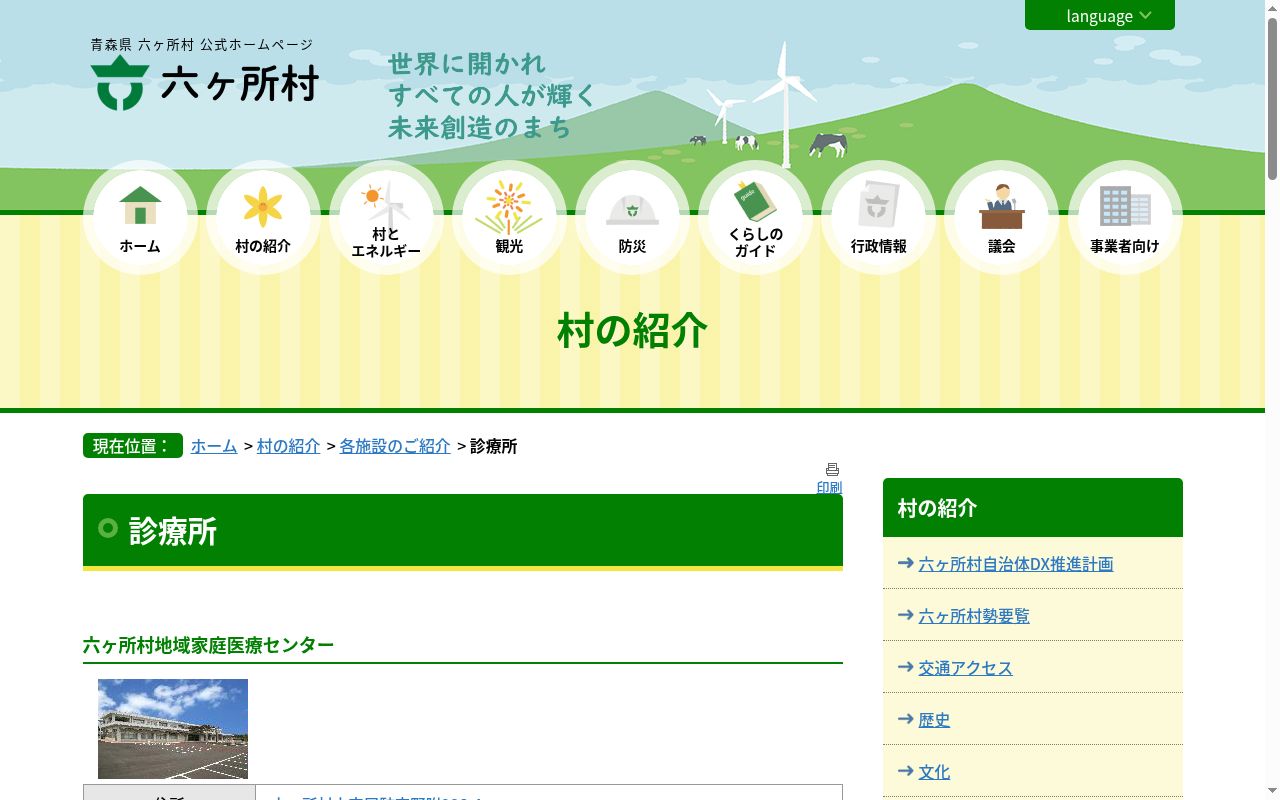Screen dimensions: 1280x800
Task: Open 事業者向け building icon
Action: tap(1125, 218)
